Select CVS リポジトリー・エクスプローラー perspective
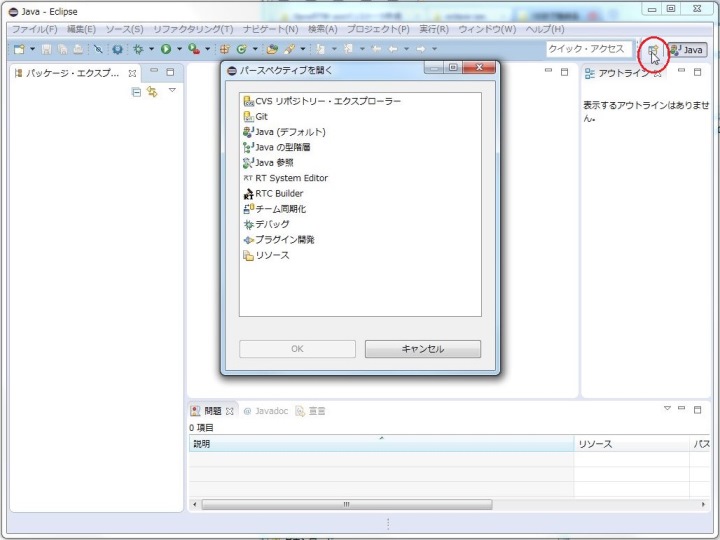Screen dimensions: 720x540 [322, 101]
